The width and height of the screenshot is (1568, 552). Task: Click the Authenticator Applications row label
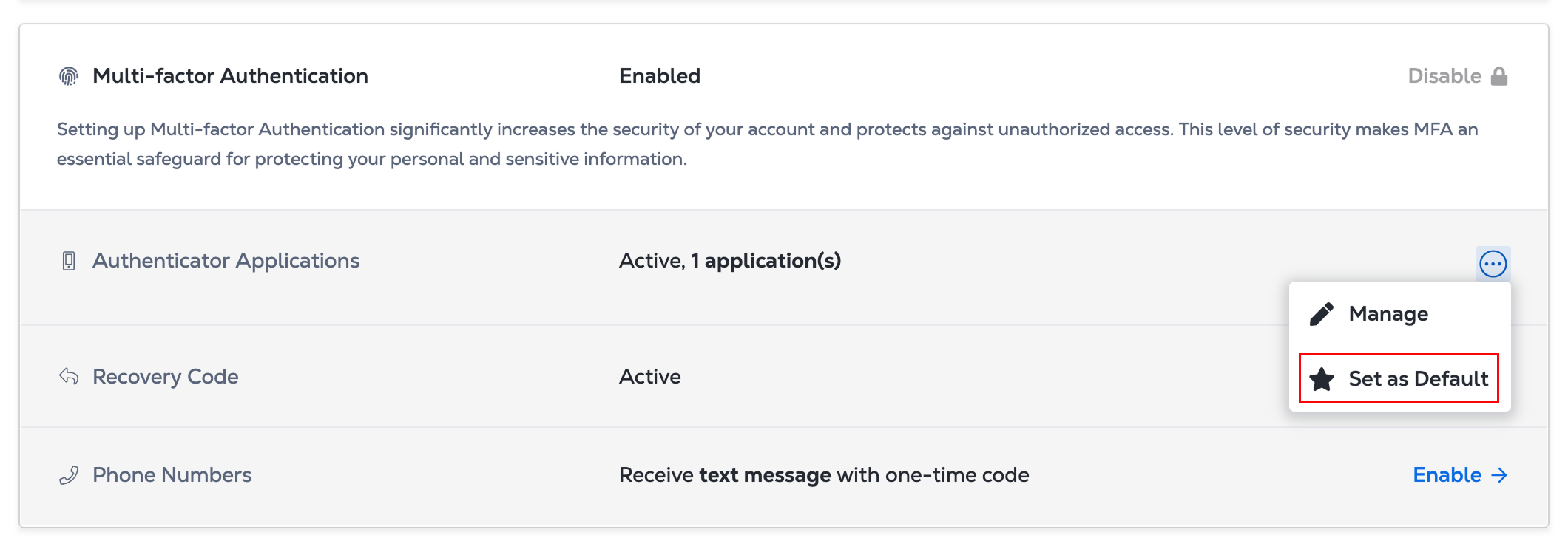[226, 261]
